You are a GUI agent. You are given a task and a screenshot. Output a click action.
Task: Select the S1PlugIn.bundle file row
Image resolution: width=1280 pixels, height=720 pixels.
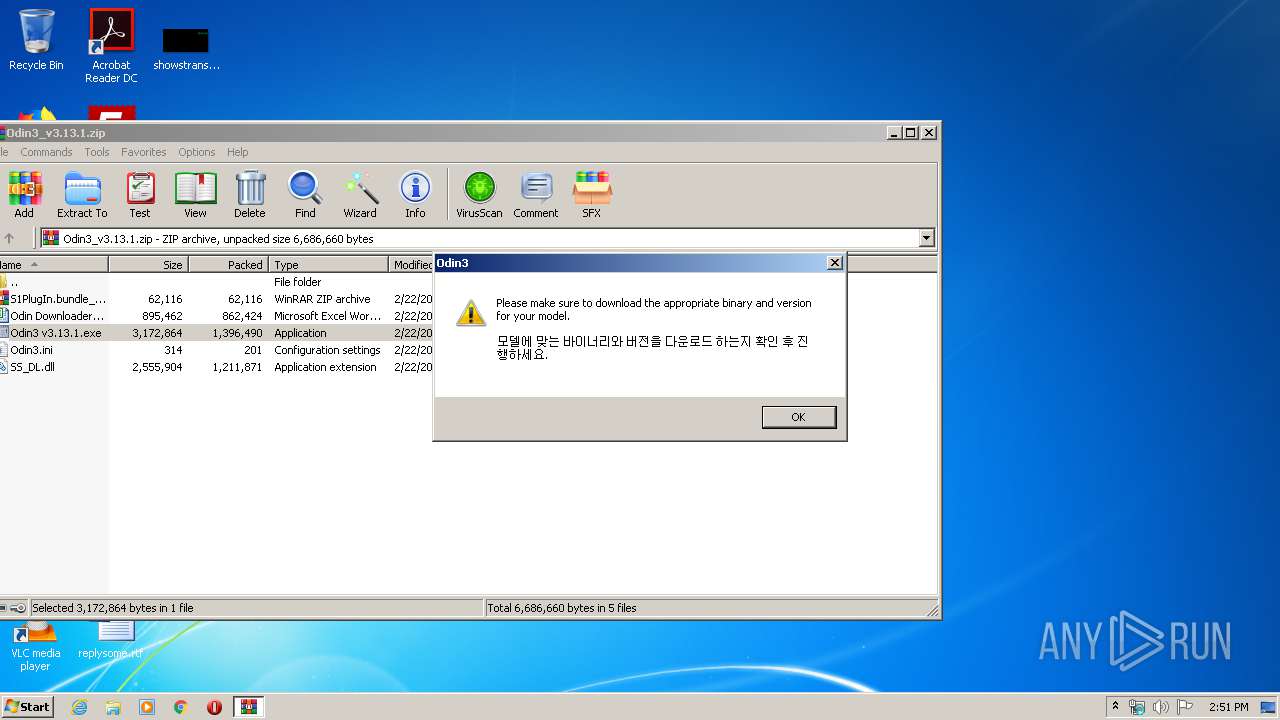click(217, 299)
